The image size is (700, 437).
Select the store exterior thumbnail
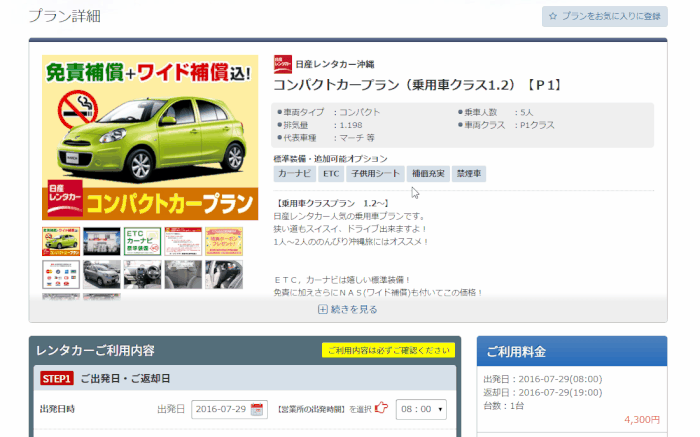tap(102, 241)
